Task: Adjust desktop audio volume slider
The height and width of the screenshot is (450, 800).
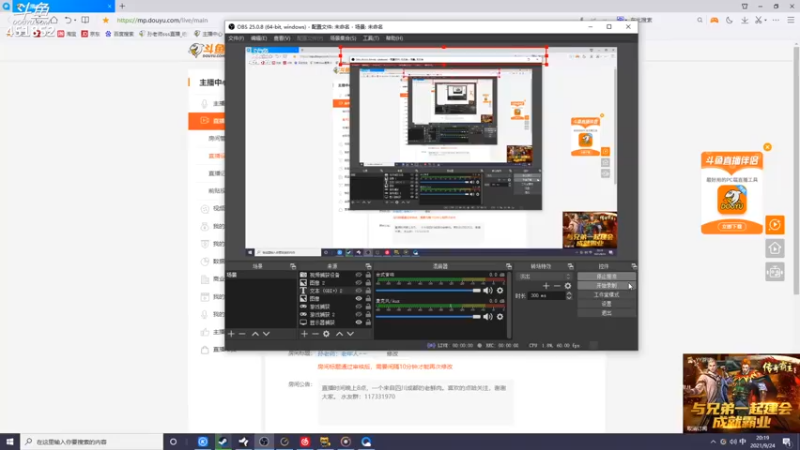Action: 429,290
